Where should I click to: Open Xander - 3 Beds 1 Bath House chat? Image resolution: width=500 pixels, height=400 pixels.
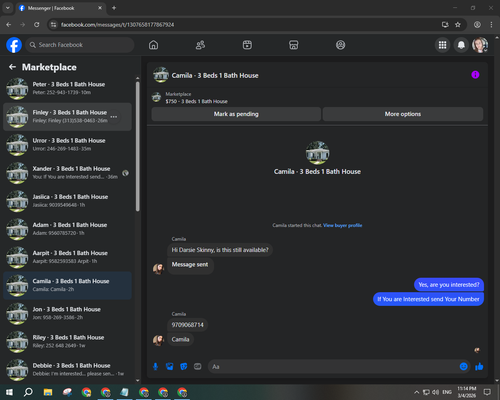tap(67, 173)
